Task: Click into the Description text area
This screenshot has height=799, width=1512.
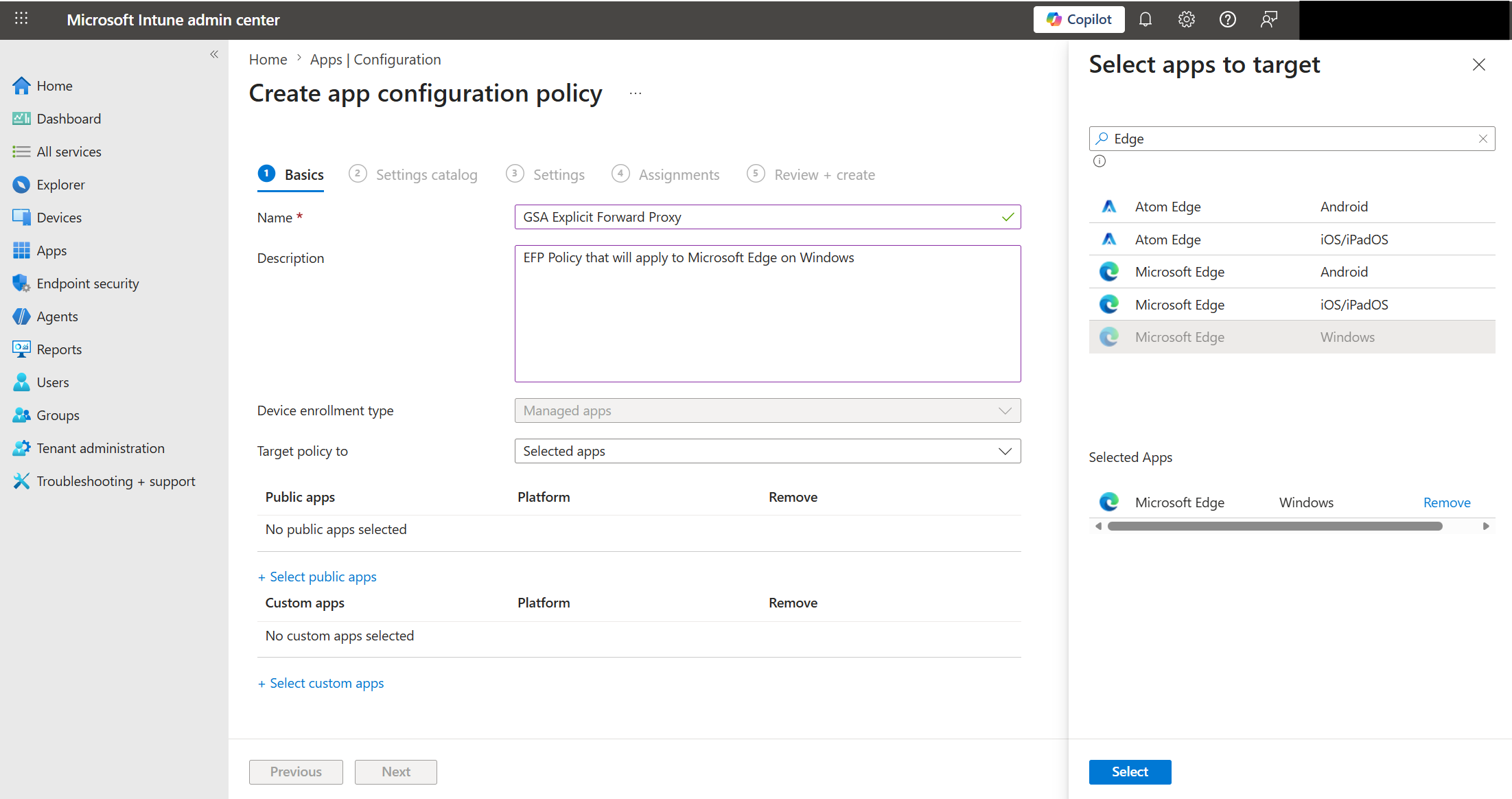Action: [x=767, y=314]
